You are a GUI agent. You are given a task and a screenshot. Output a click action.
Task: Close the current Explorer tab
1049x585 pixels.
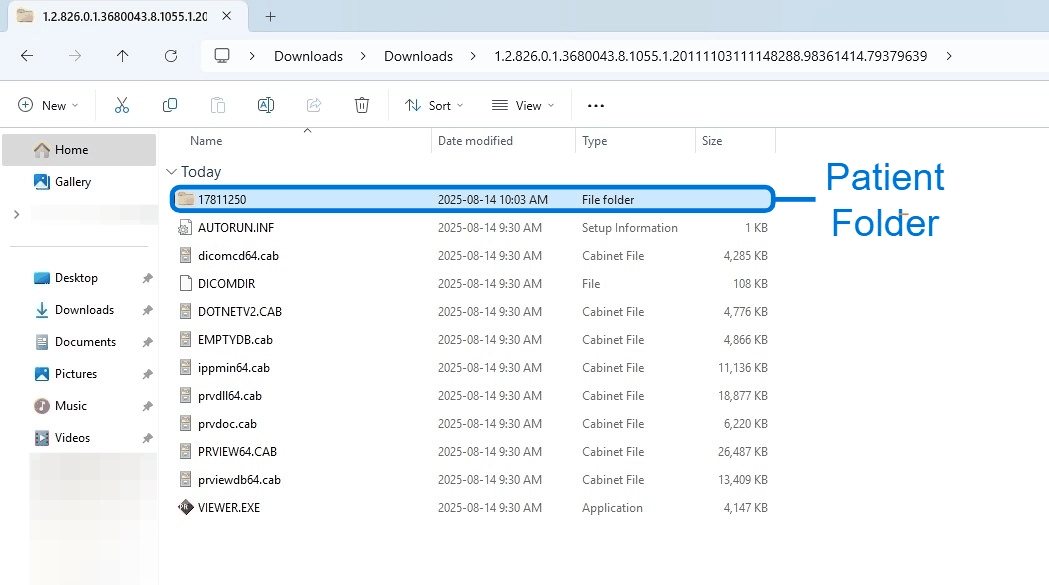(227, 16)
